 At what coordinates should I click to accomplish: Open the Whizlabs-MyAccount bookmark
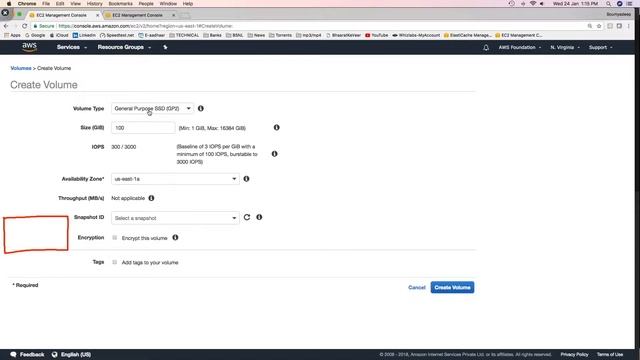[416, 36]
